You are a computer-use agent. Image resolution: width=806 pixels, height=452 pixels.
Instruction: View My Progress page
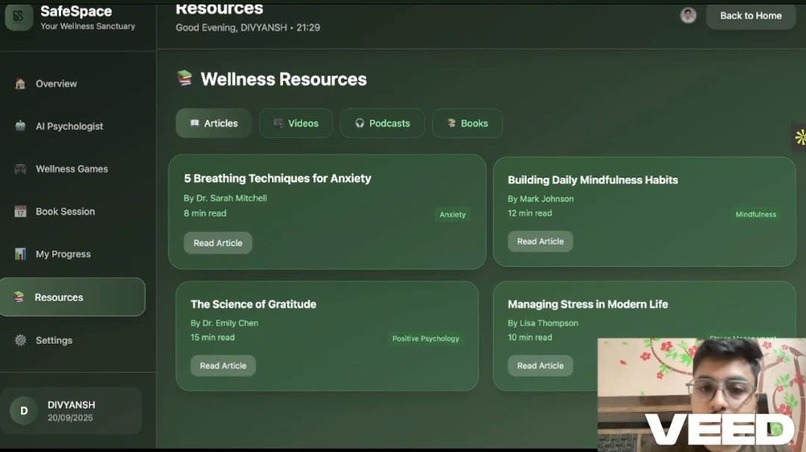(x=63, y=254)
